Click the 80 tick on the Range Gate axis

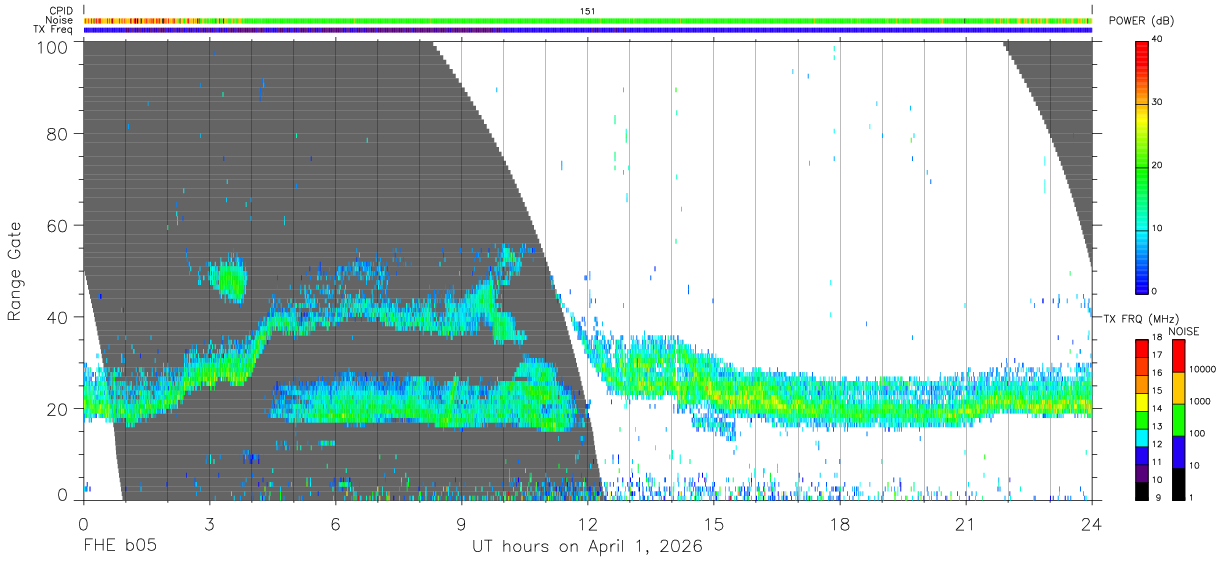pyautogui.click(x=57, y=133)
